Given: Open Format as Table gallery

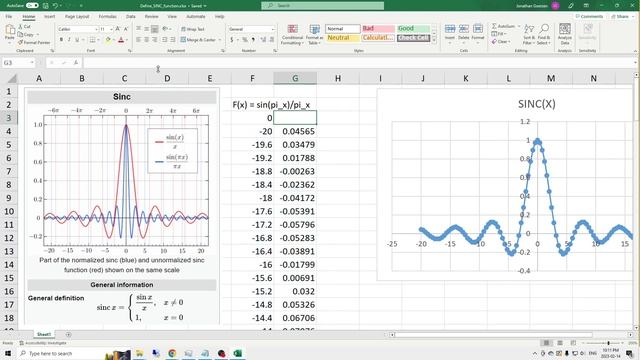Looking at the screenshot, I should [315, 35].
